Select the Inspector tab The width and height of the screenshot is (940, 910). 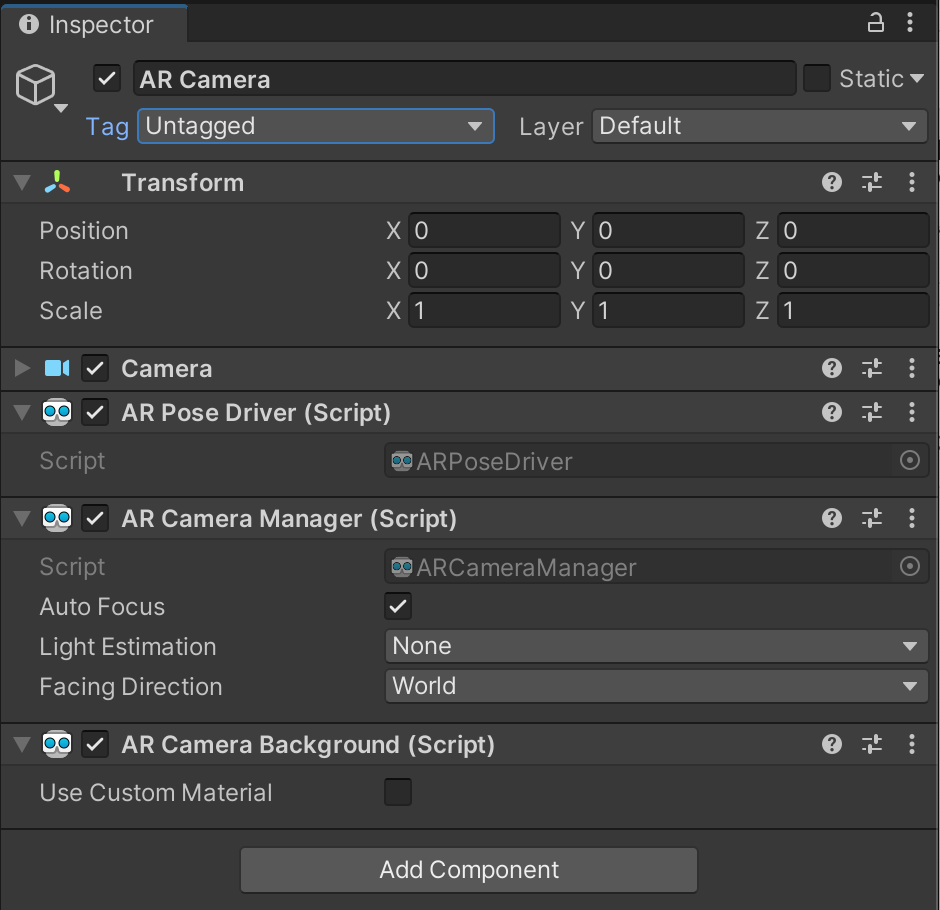(x=93, y=25)
